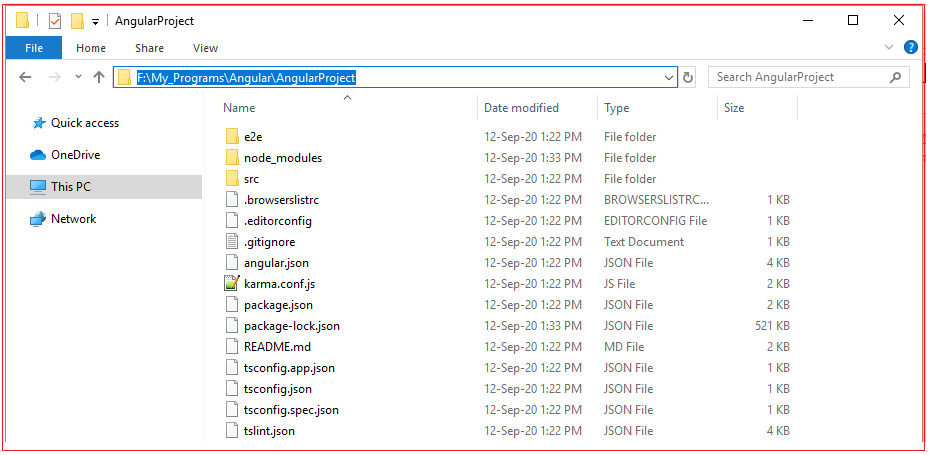The image size is (931, 455).
Task: Click the AngularProject window title text
Action: (x=154, y=21)
